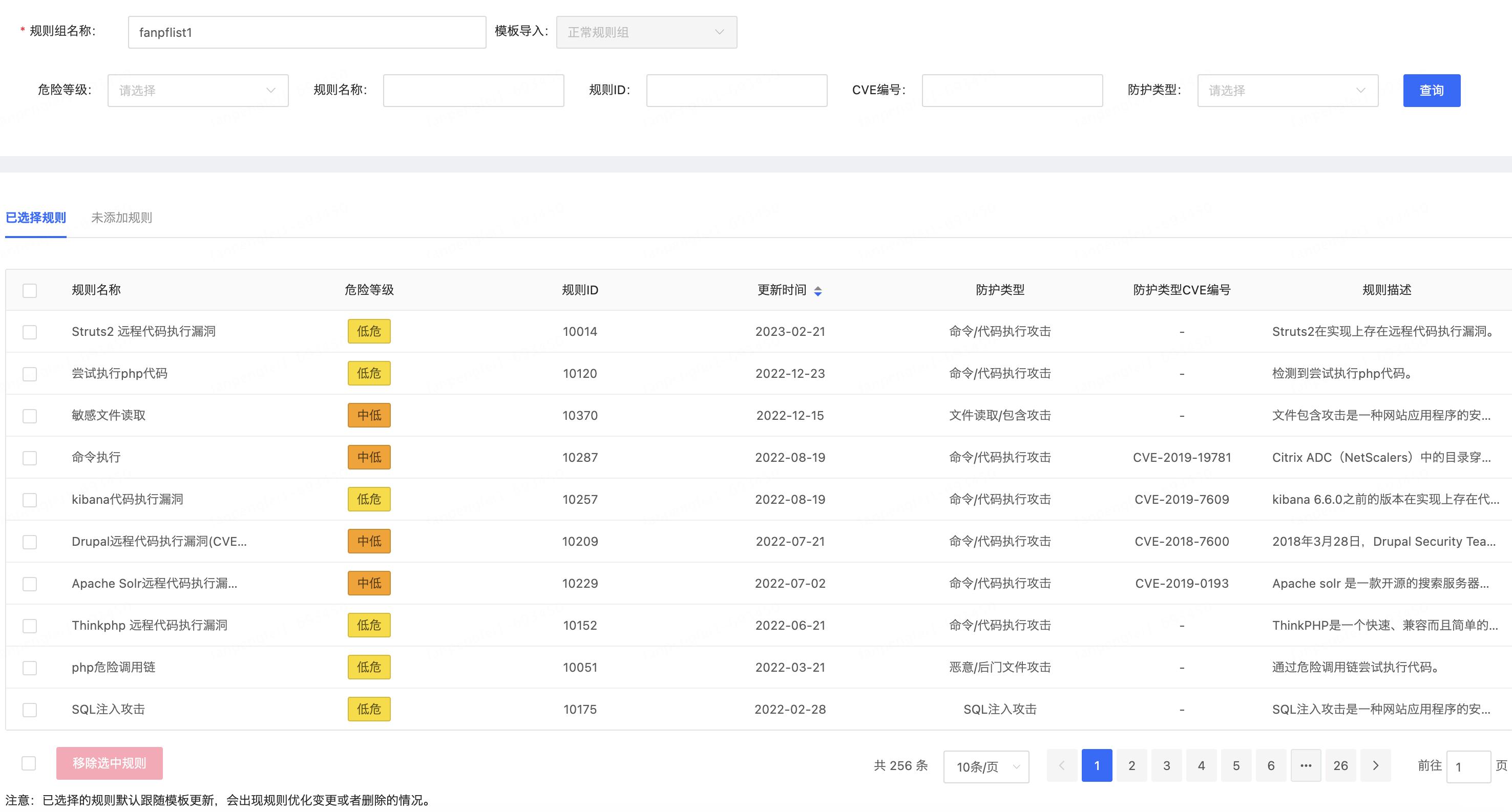Switch to the 未添加规则 tab
Image resolution: width=1512 pixels, height=812 pixels.
121,218
